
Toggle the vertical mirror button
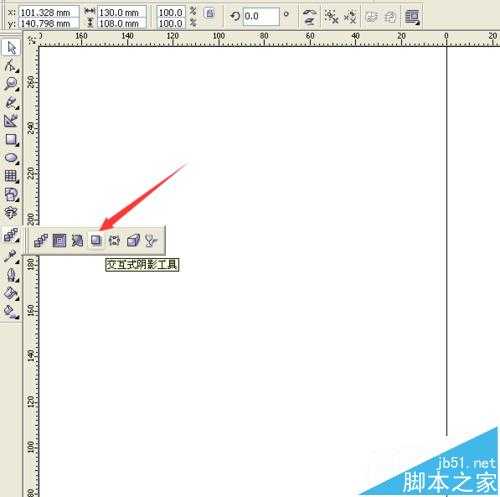point(310,22)
